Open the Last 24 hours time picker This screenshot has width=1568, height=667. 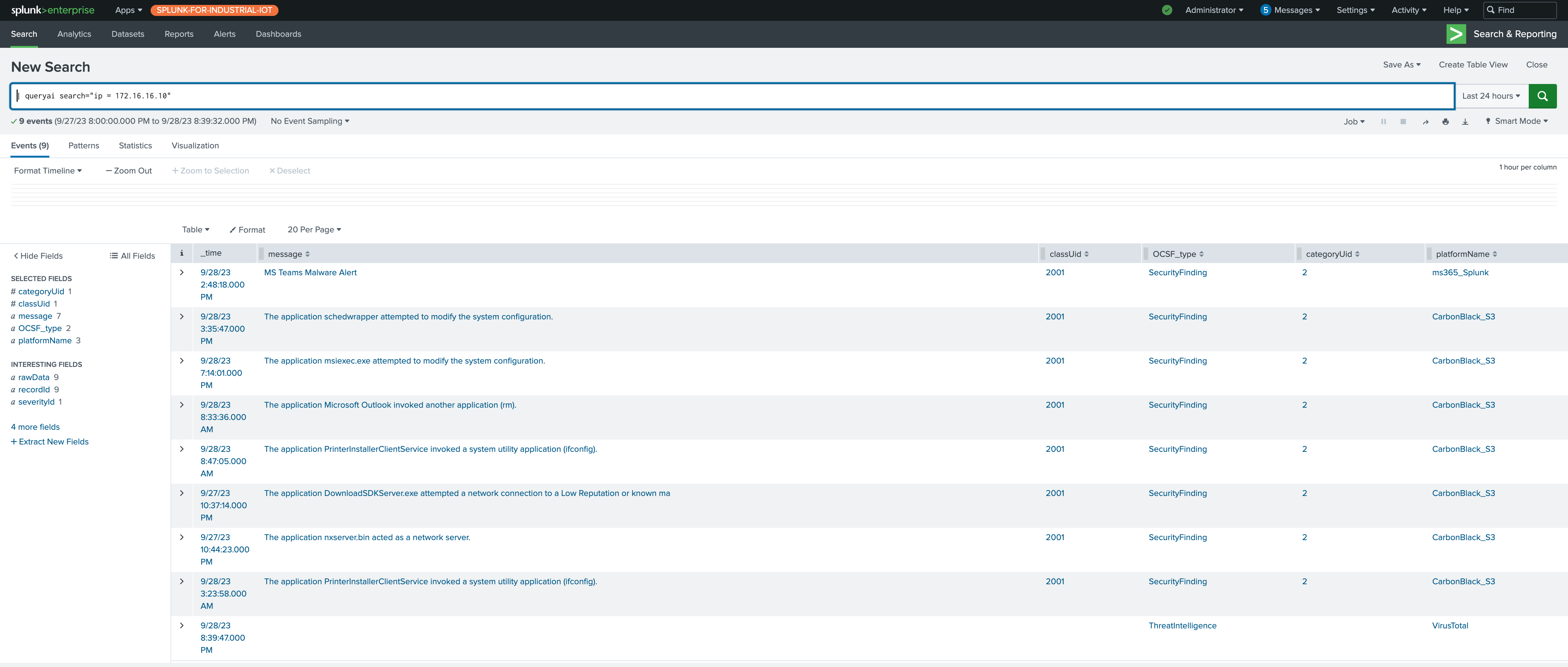pos(1491,96)
